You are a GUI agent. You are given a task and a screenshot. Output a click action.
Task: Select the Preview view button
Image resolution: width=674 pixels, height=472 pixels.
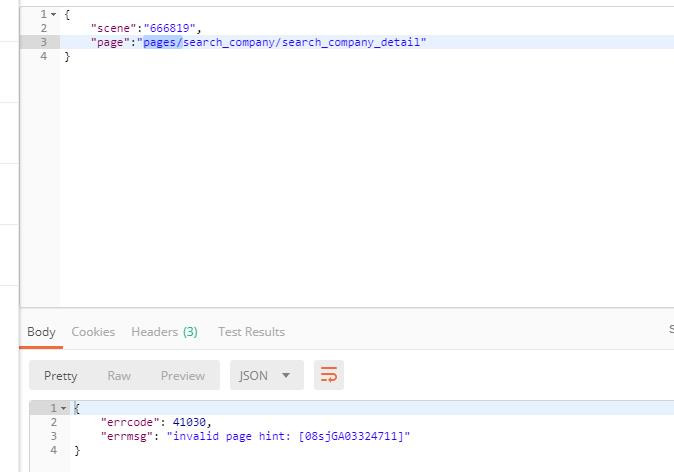click(183, 376)
